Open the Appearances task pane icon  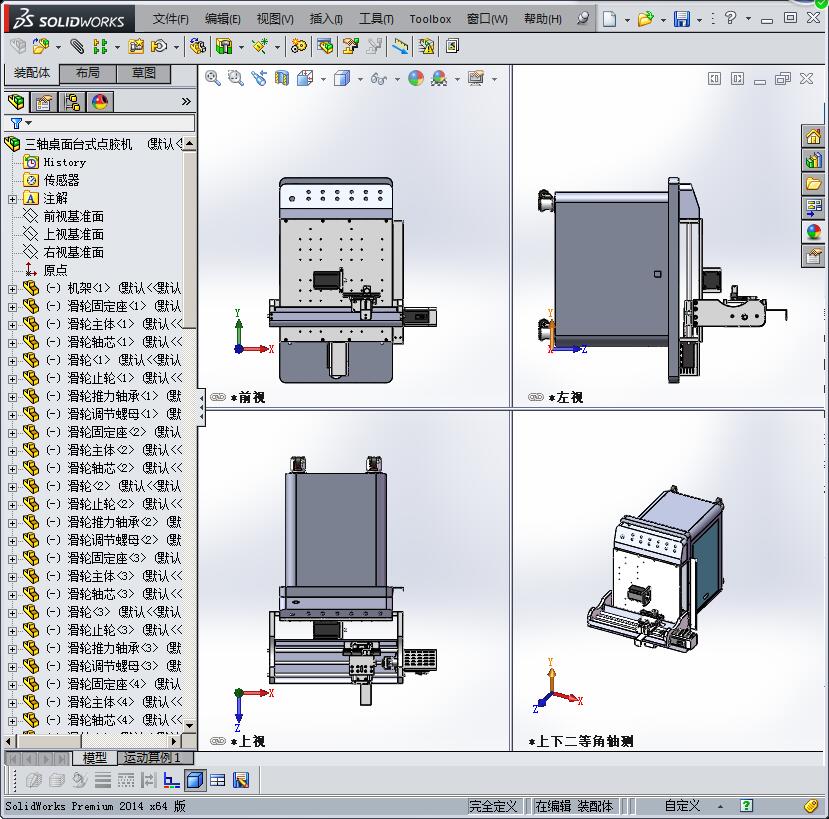[x=813, y=232]
